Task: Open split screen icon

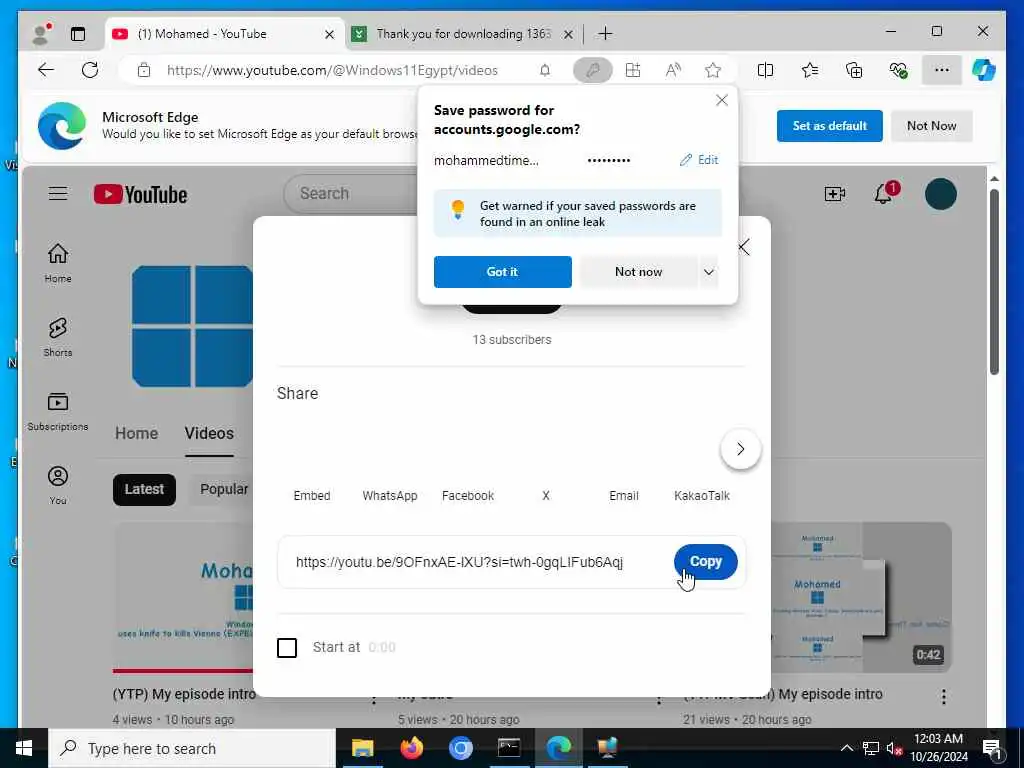Action: (765, 70)
